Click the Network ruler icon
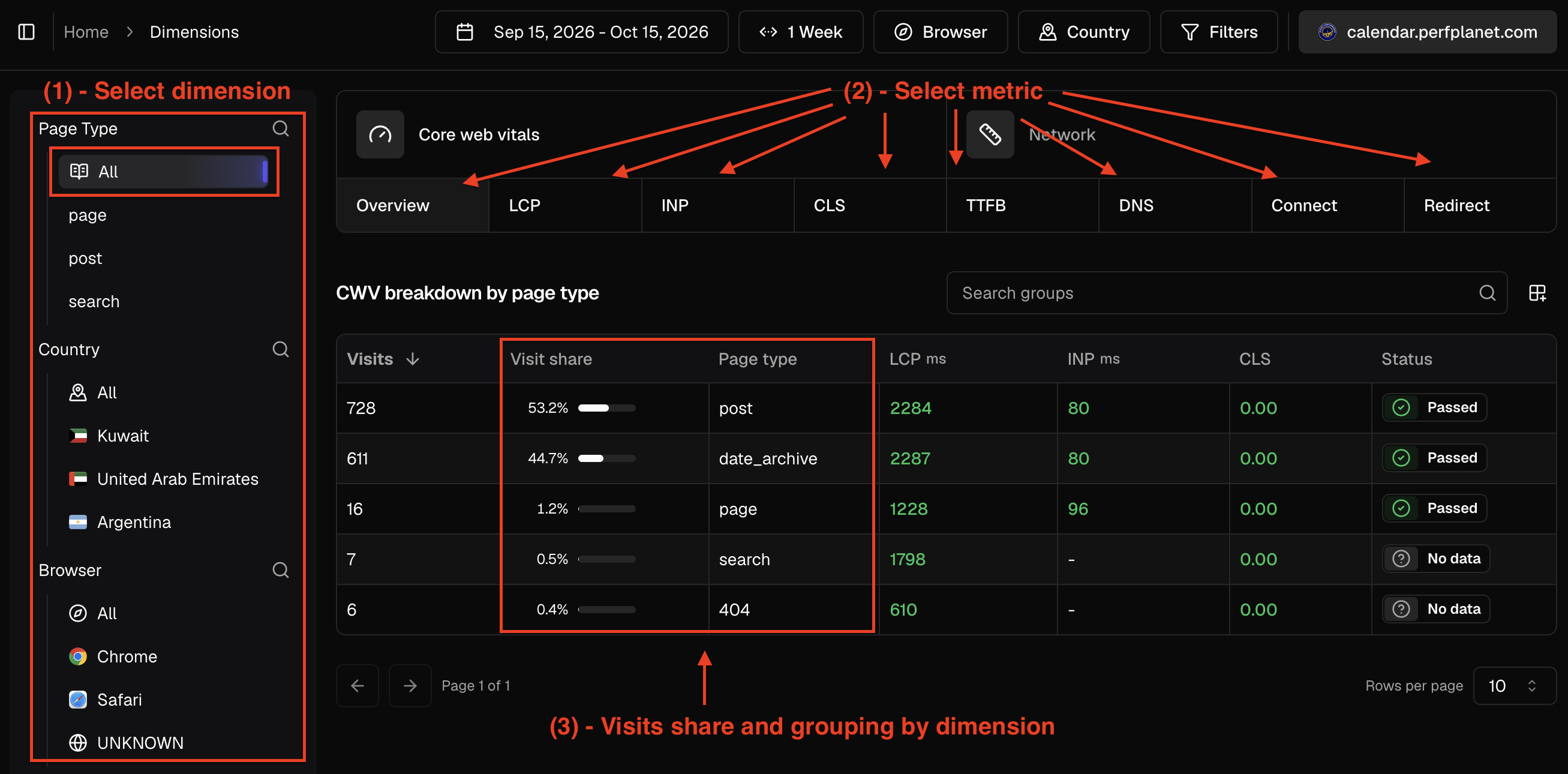Viewport: 1568px width, 774px height. 990,134
